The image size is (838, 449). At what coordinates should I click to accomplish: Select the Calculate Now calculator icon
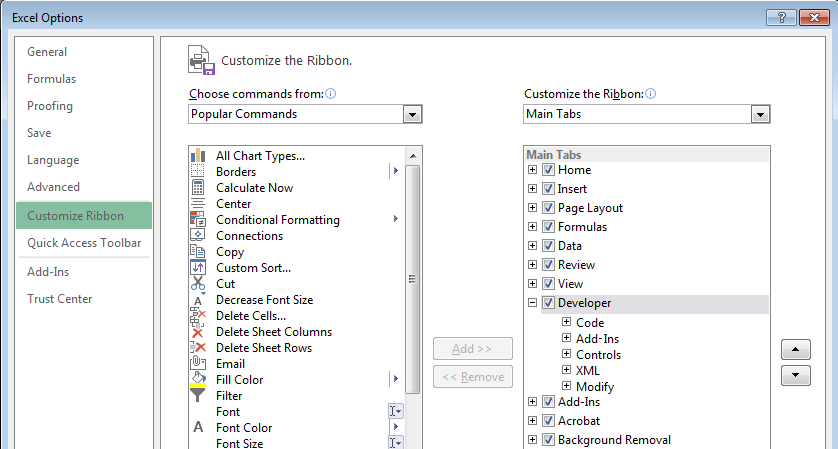[197, 187]
